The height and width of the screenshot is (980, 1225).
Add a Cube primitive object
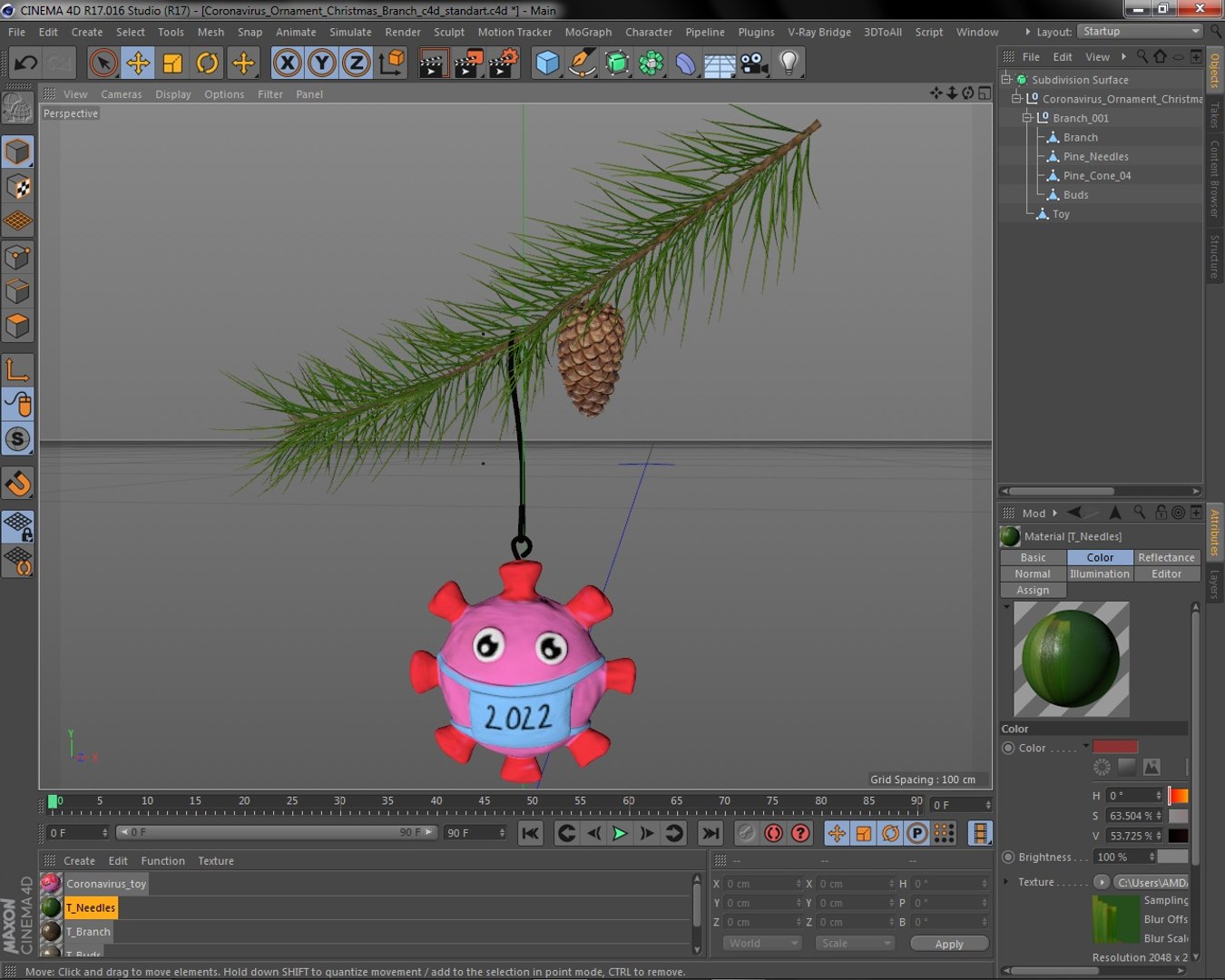(x=547, y=63)
